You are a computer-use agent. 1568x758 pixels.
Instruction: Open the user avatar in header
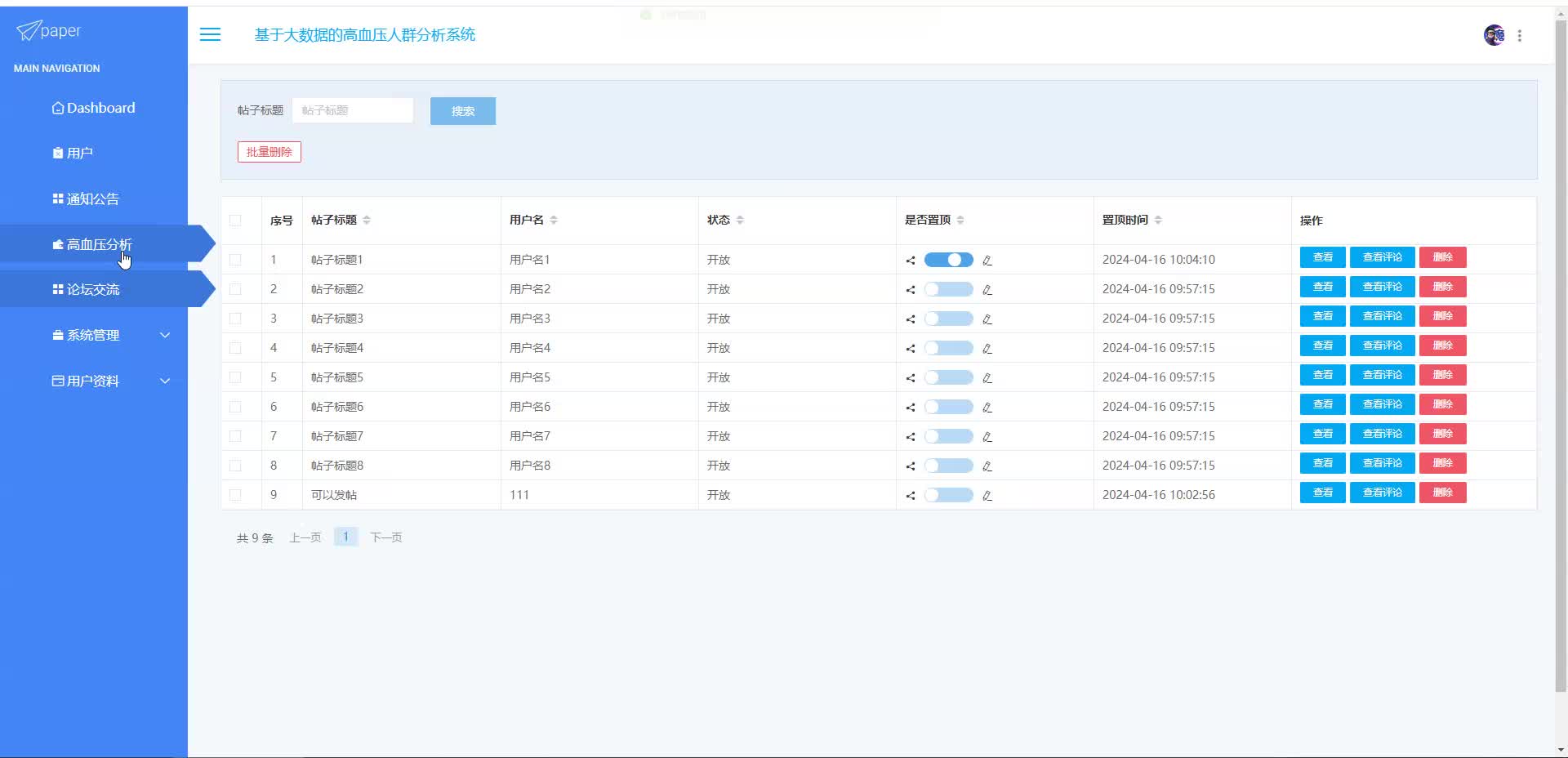[1494, 35]
